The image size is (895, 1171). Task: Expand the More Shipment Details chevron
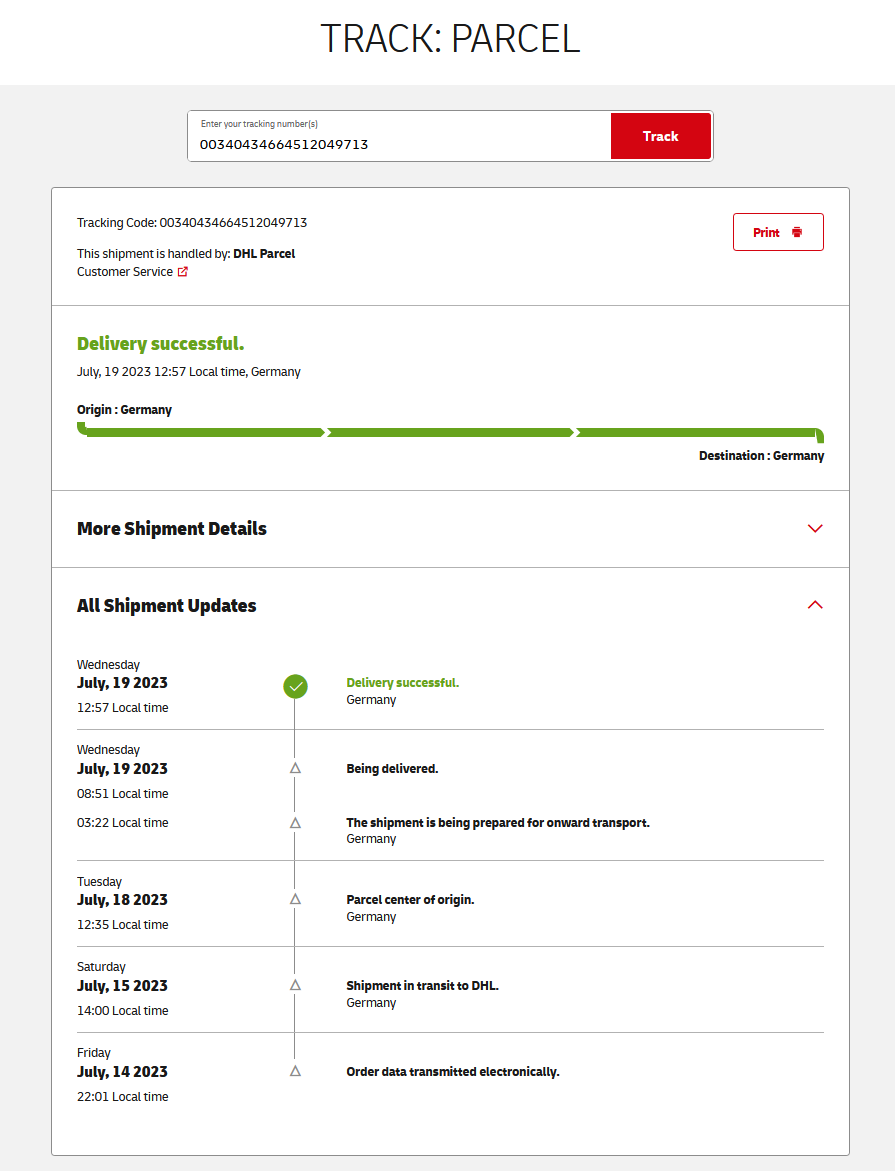click(x=815, y=528)
